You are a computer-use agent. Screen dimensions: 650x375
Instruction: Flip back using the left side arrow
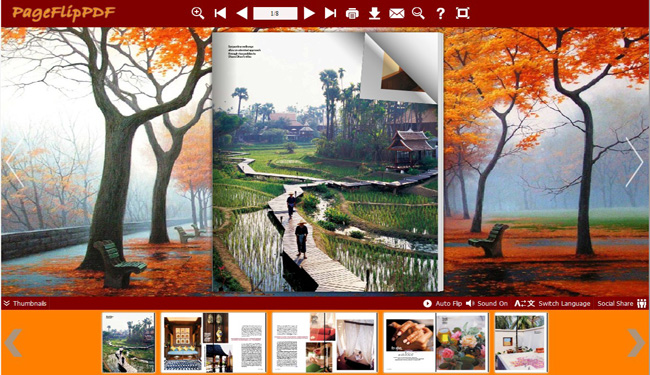[14, 162]
